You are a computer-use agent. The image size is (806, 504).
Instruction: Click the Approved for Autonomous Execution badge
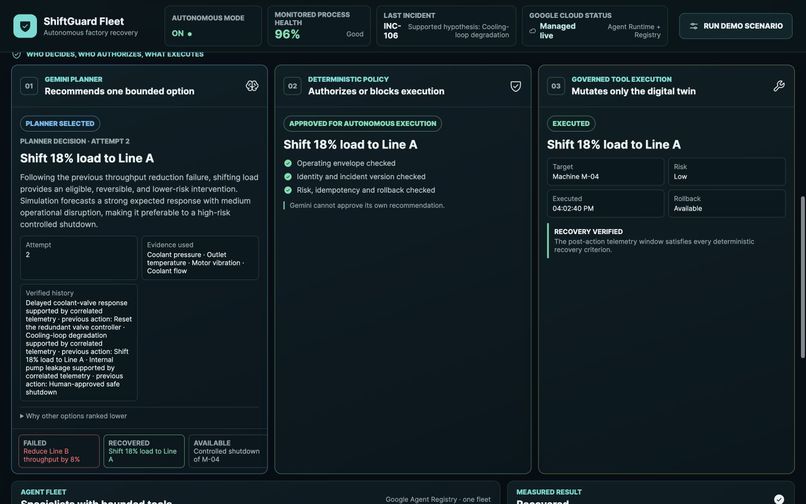(x=362, y=123)
